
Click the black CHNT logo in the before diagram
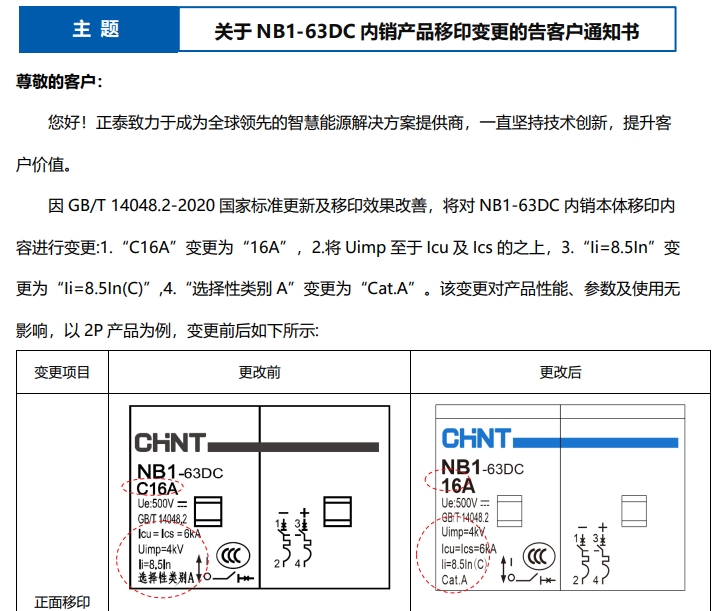tap(170, 442)
